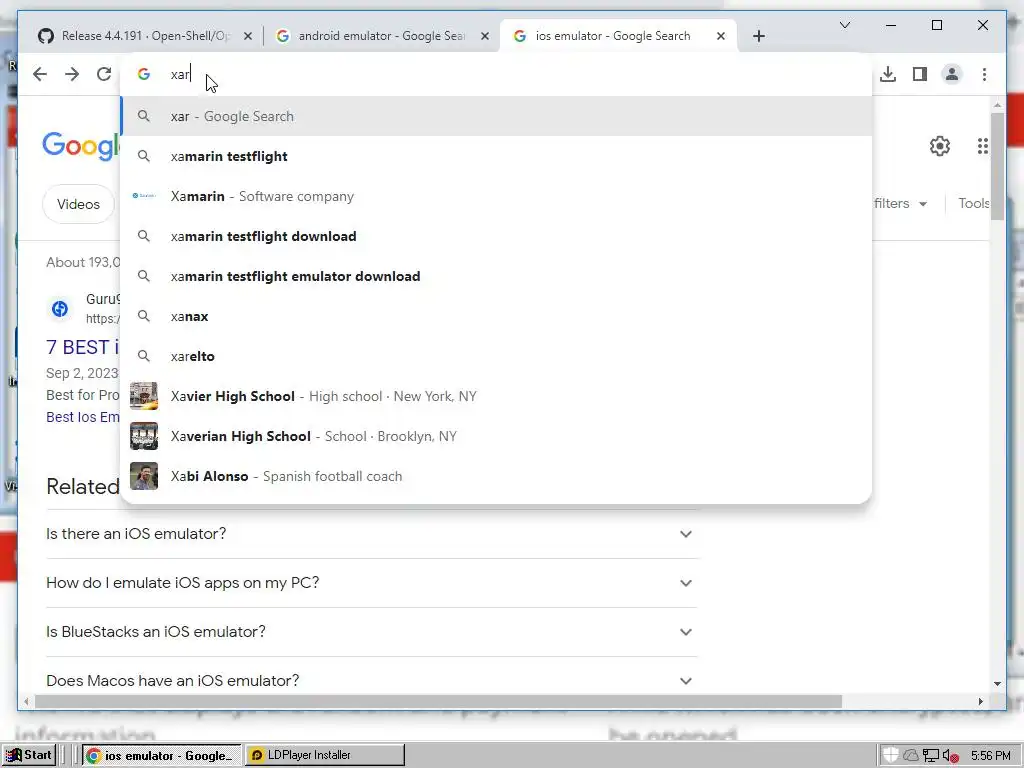1024x768 pixels.
Task: Open the filters dropdown
Action: click(901, 204)
